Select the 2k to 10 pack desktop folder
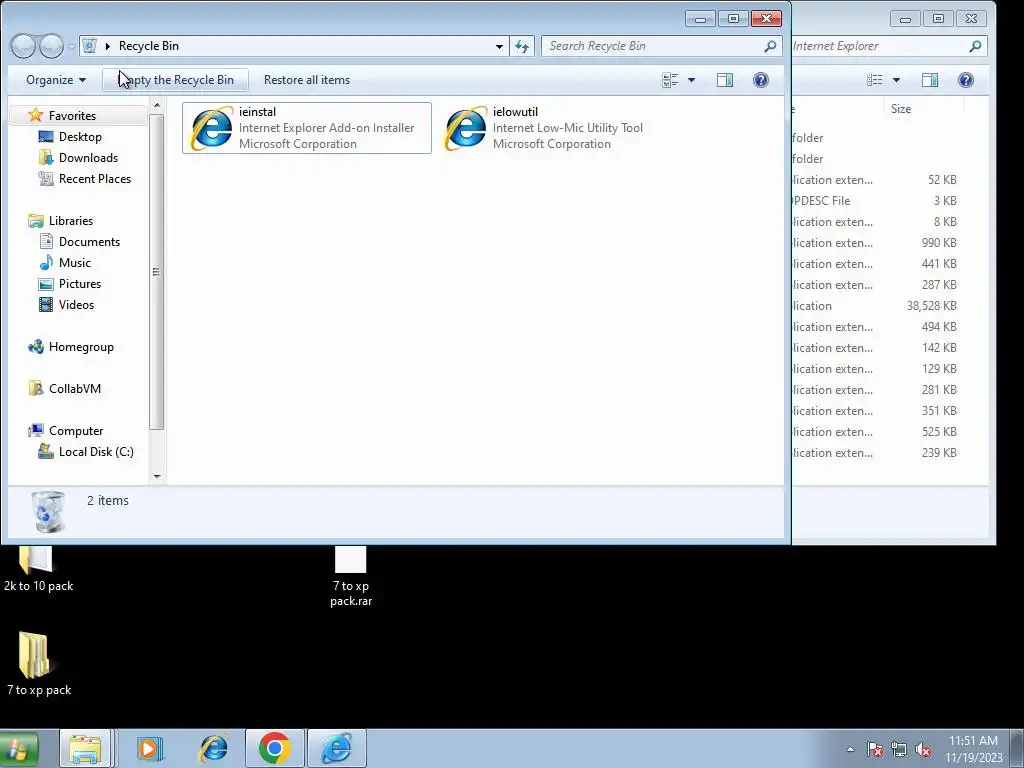The image size is (1024, 768). pyautogui.click(x=38, y=569)
